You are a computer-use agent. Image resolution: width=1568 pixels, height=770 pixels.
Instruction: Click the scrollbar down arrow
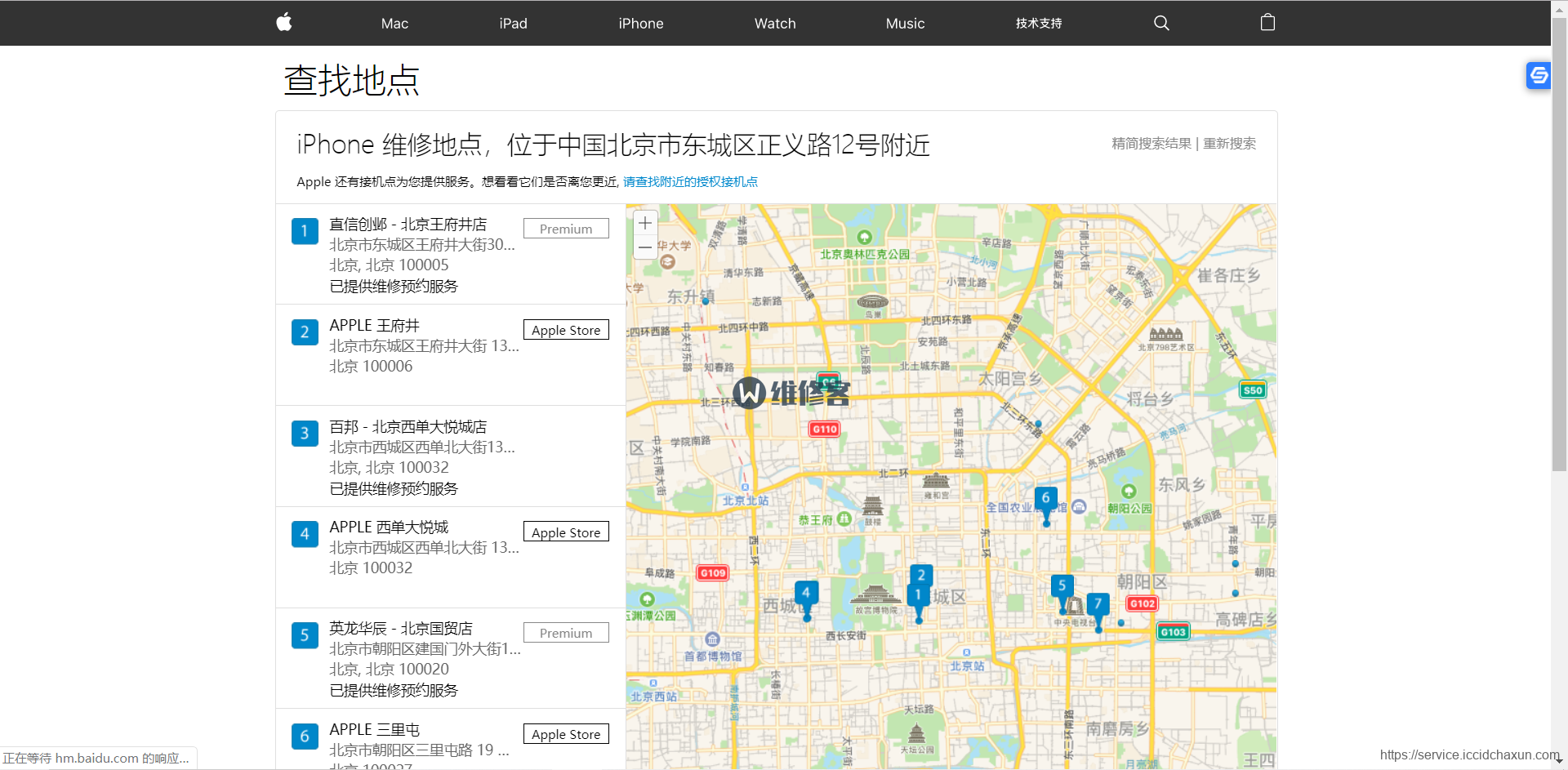[x=1559, y=760]
